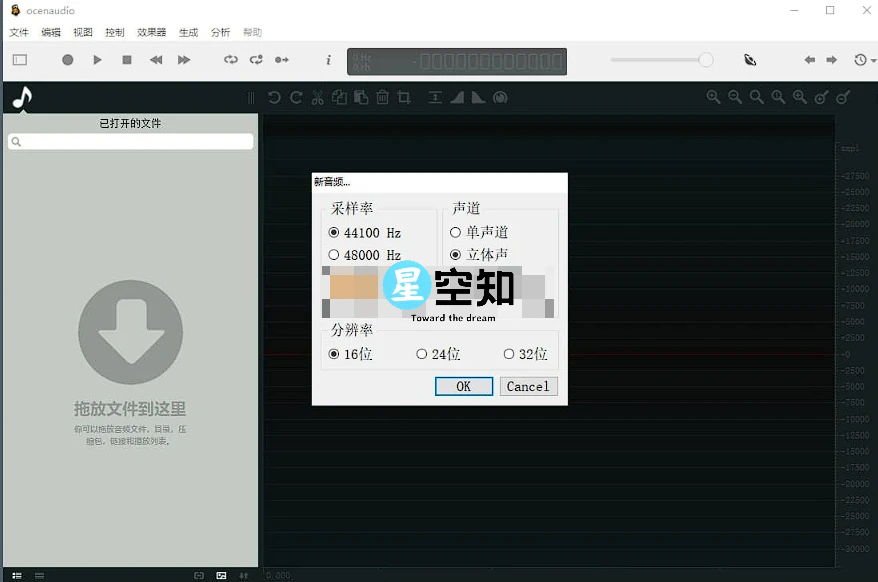Select 单声道 (mono) channel option

pos(455,232)
